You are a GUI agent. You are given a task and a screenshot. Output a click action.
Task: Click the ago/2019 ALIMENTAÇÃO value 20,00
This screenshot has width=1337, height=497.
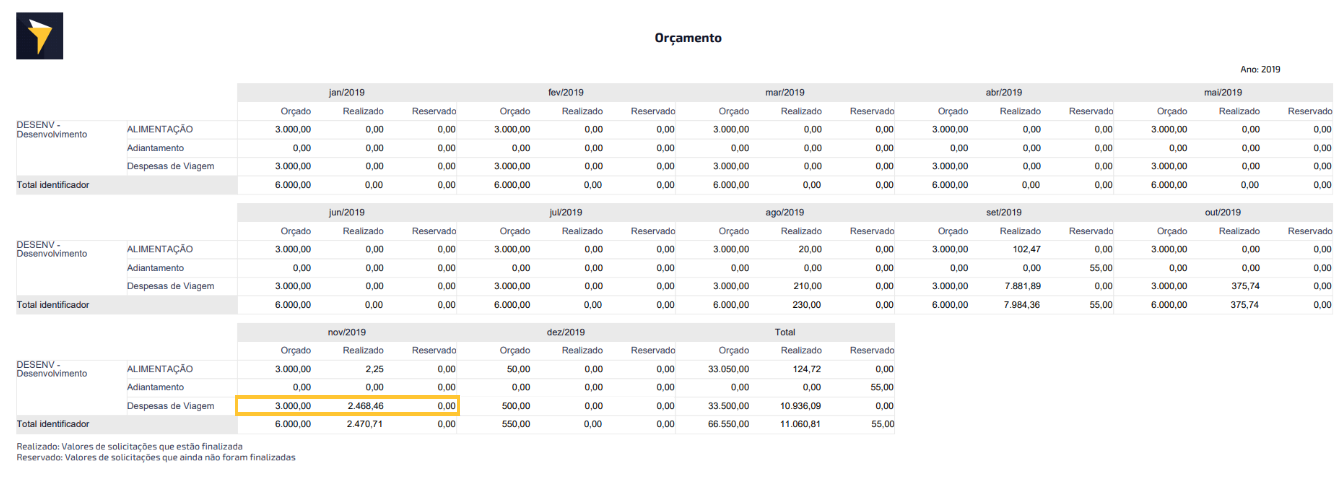coord(810,249)
